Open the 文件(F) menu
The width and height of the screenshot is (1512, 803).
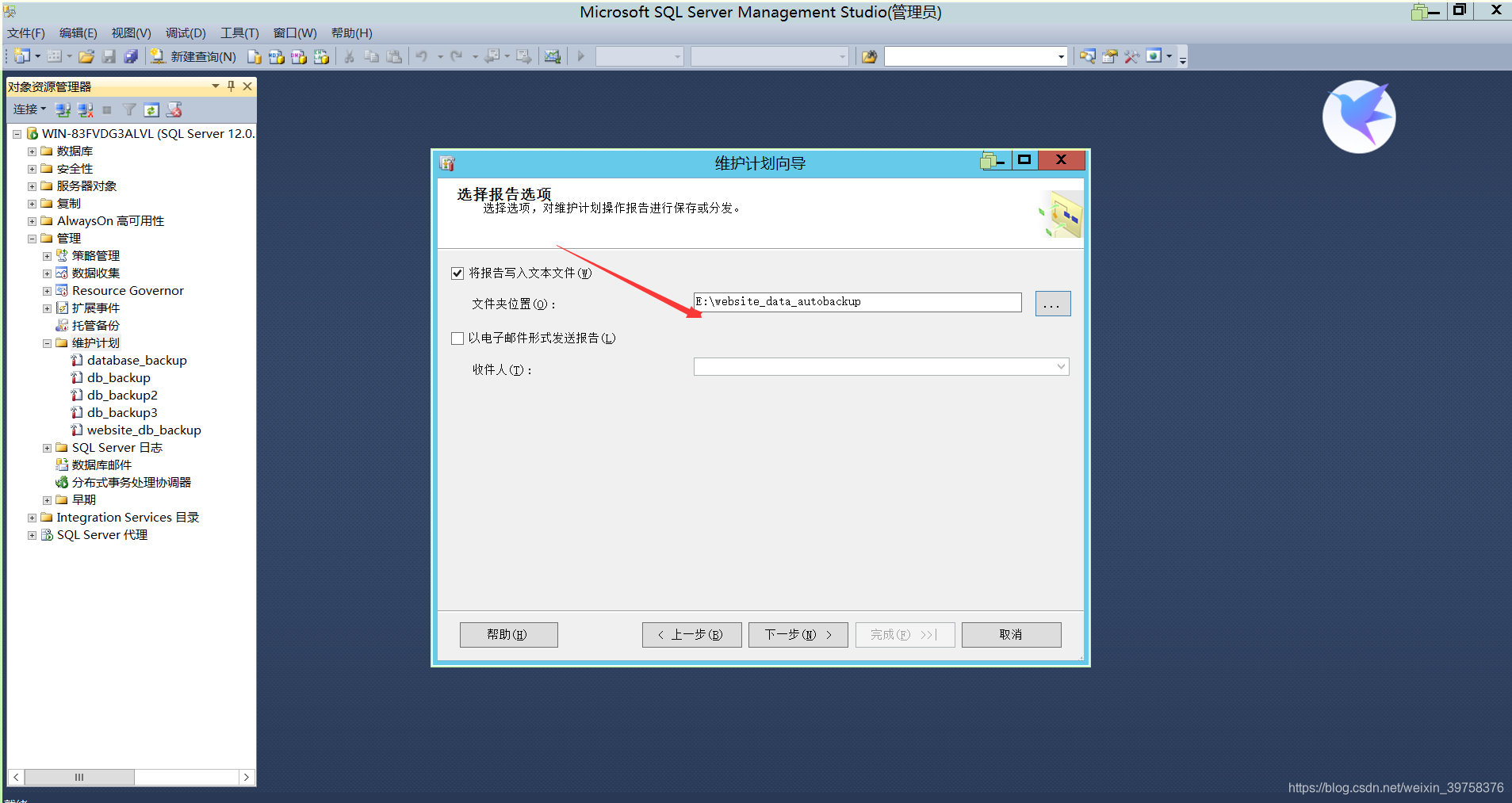[x=26, y=33]
